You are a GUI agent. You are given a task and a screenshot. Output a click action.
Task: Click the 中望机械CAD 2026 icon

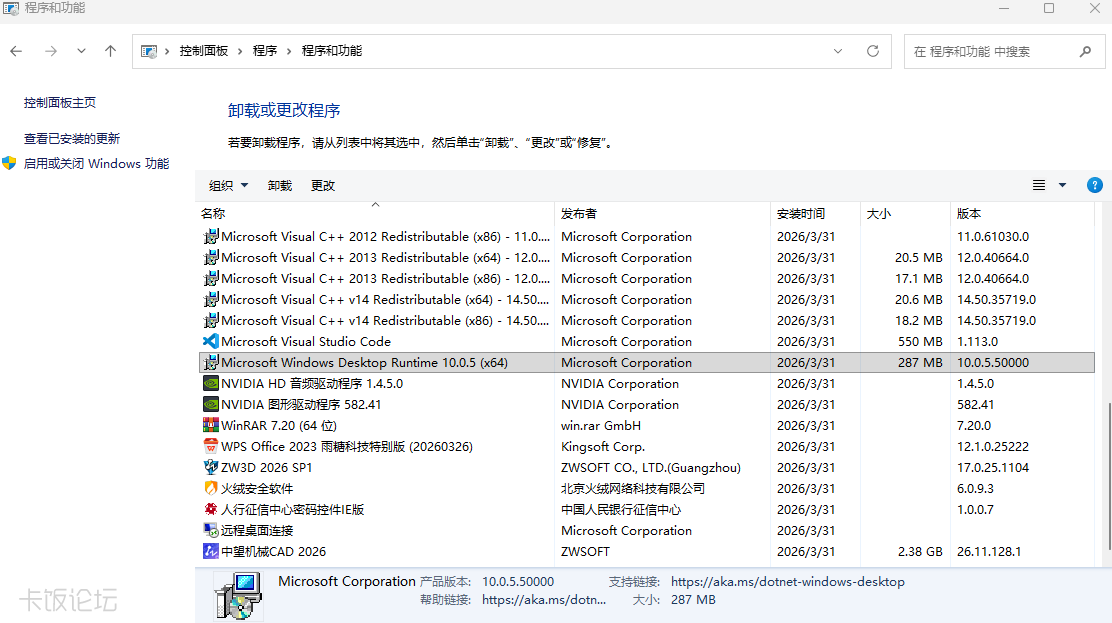[x=211, y=551]
